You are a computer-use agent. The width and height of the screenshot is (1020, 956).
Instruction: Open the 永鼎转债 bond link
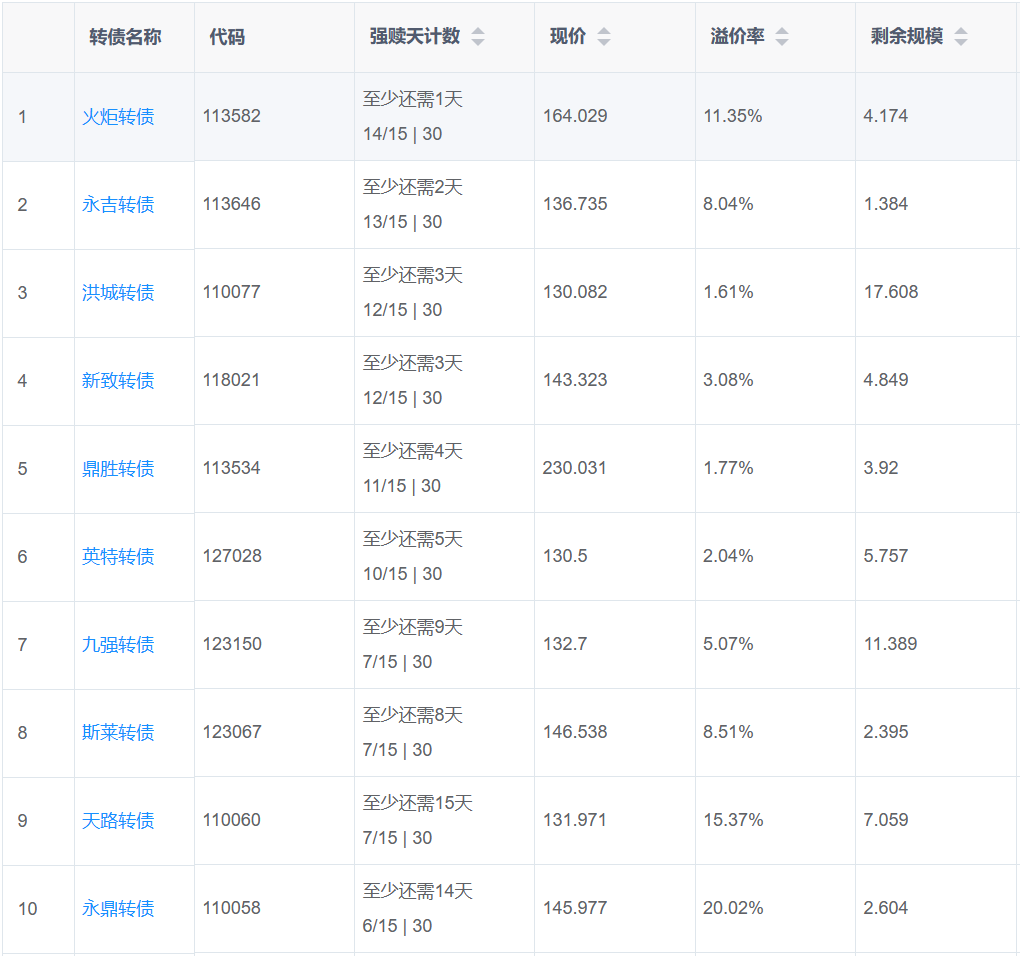[118, 909]
